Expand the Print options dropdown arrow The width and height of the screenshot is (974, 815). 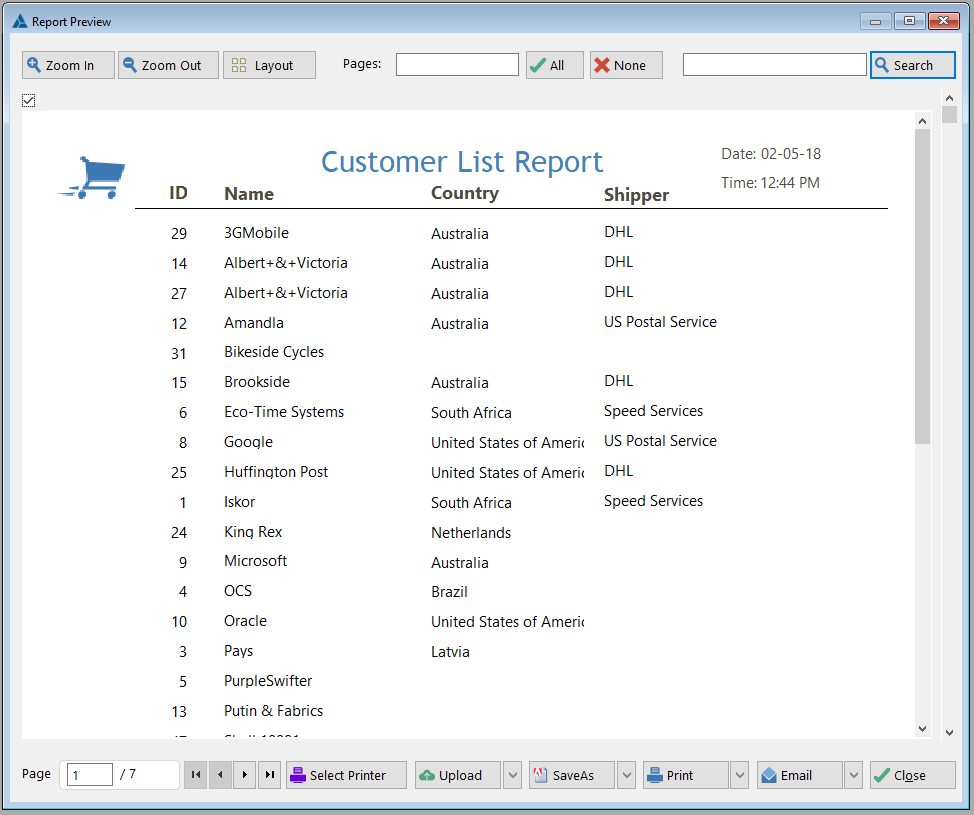pyautogui.click(x=740, y=775)
